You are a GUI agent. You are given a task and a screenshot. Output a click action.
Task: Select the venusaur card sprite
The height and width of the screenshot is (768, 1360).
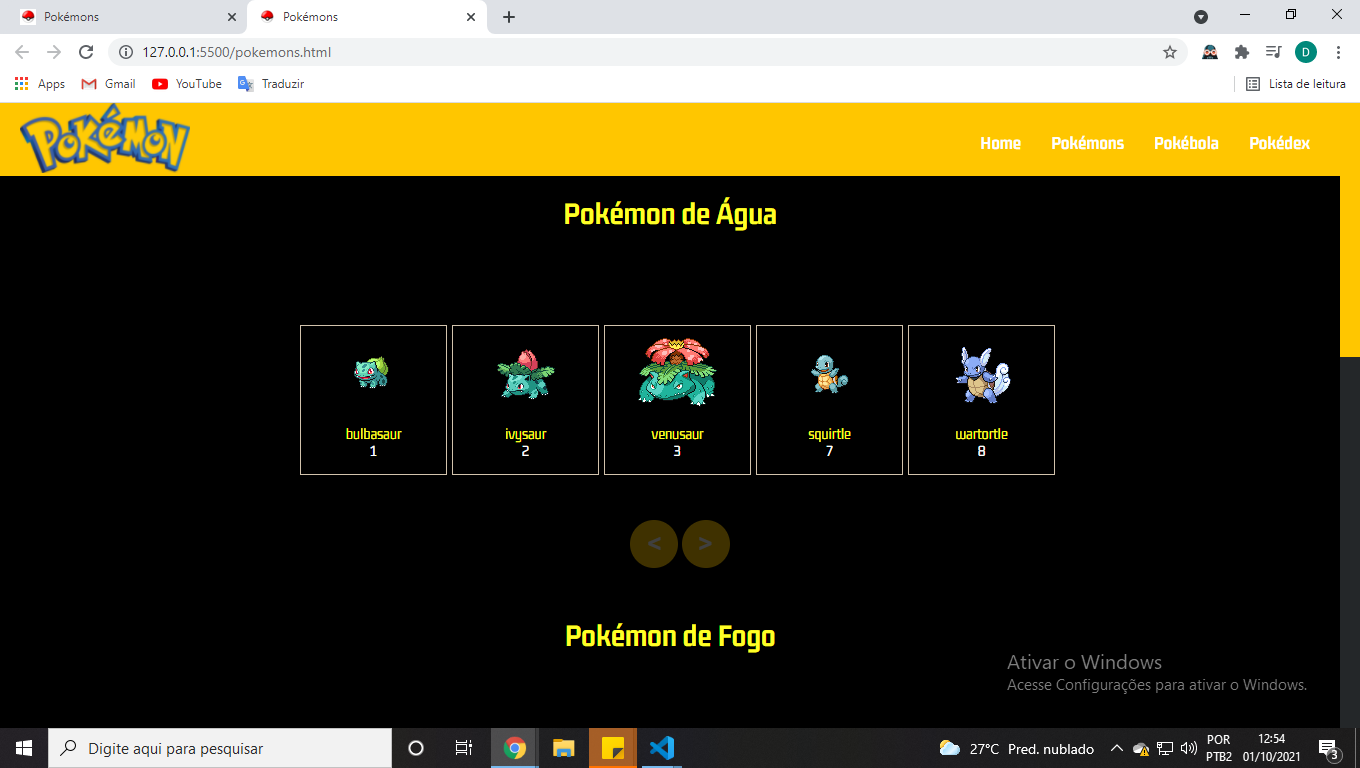[677, 371]
